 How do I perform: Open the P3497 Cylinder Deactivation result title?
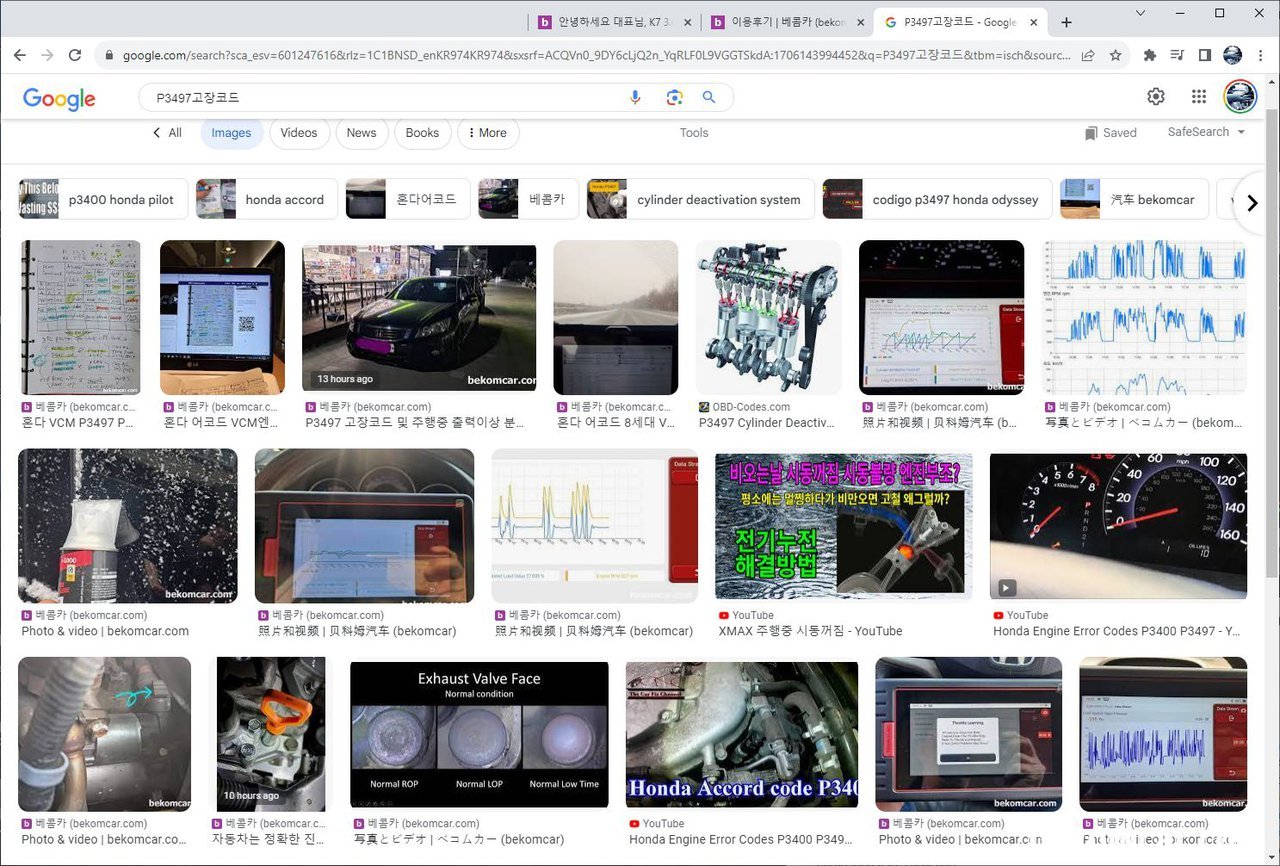click(x=766, y=423)
